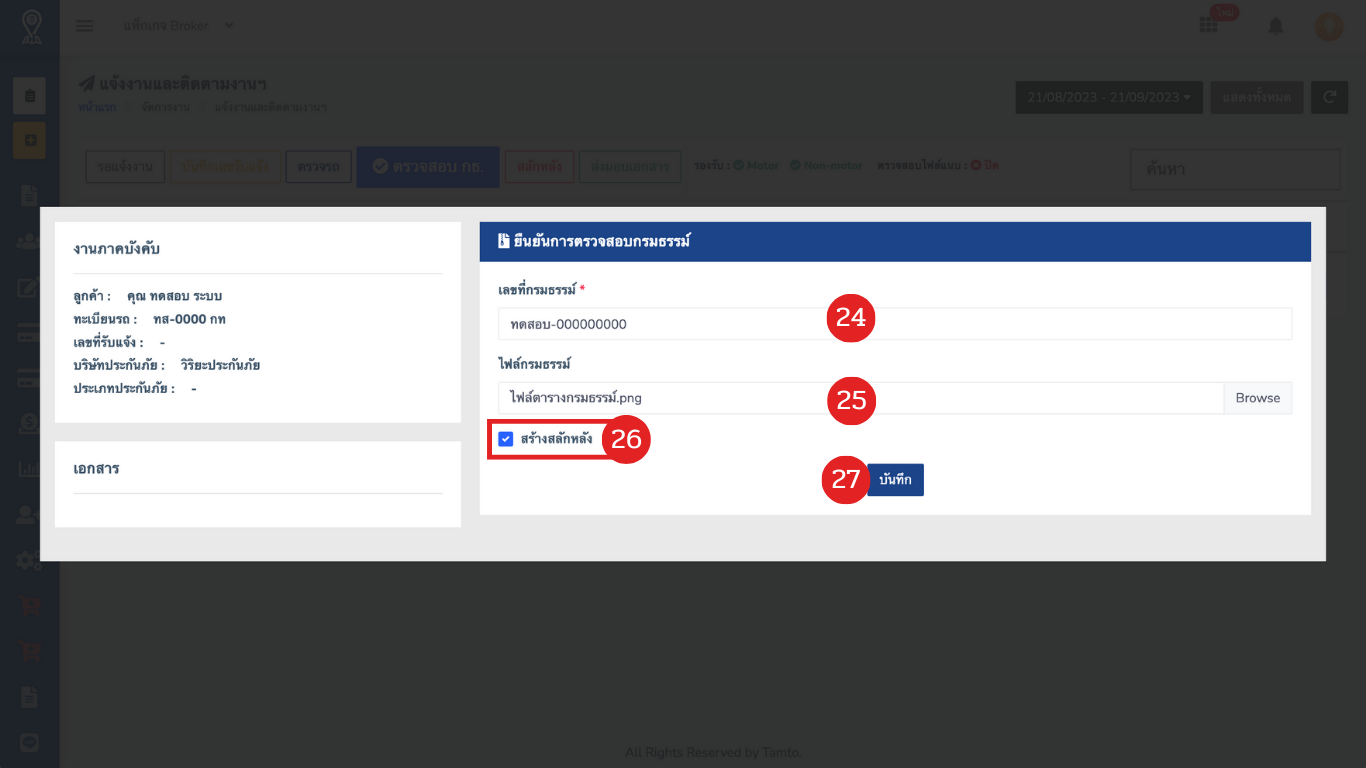Click the งานภาคบังคับ panel heading
Screen dimensions: 1366x768
click(x=117, y=249)
